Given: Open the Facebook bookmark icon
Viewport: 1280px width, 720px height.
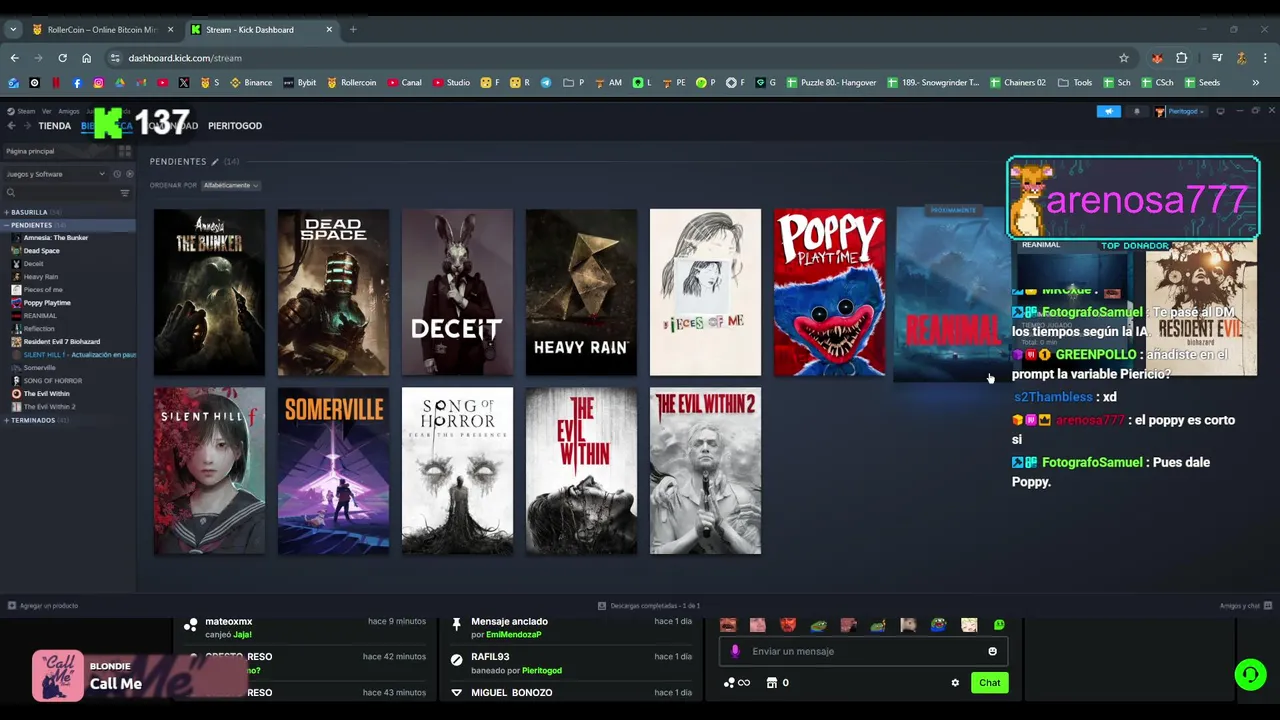Looking at the screenshot, I should (77, 83).
